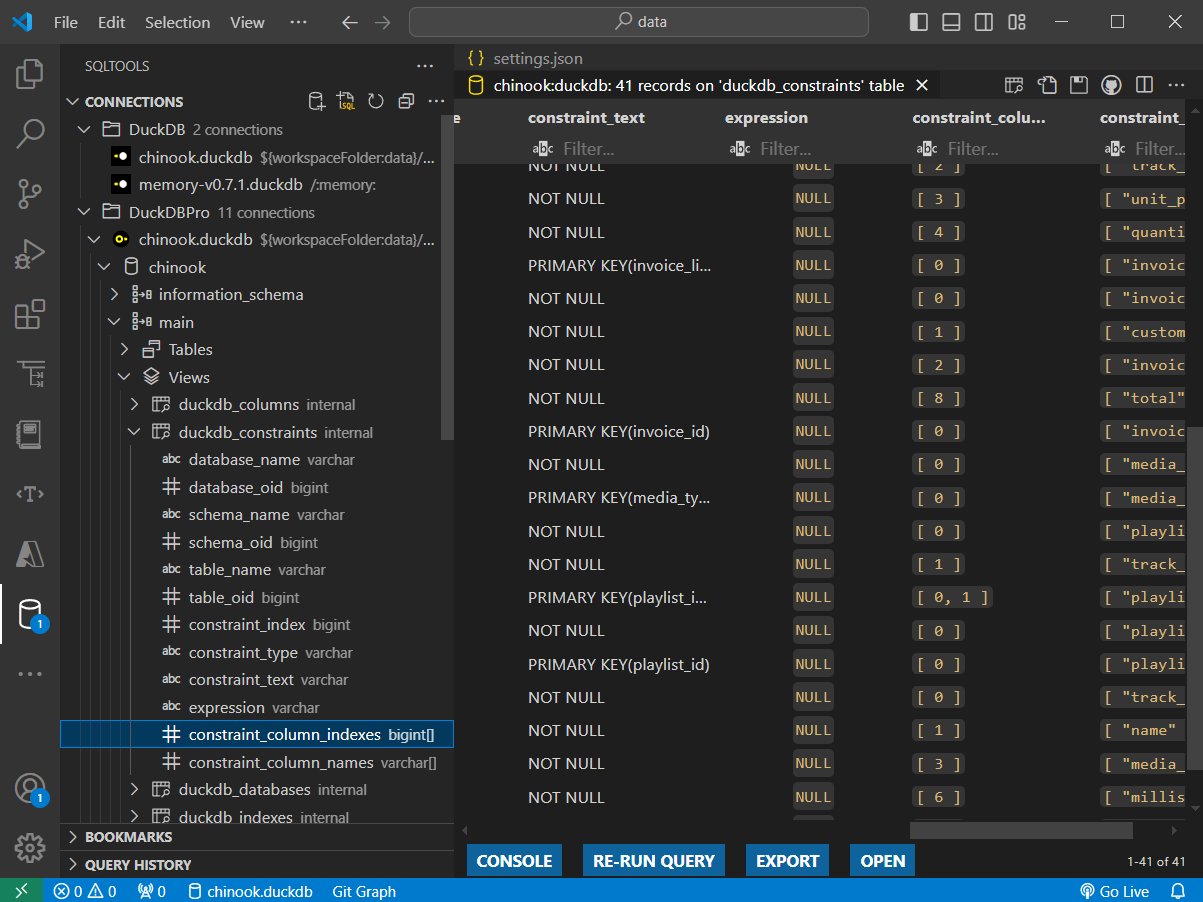Click the remote window indicator in status bar
The height and width of the screenshot is (902, 1203).
[22, 891]
